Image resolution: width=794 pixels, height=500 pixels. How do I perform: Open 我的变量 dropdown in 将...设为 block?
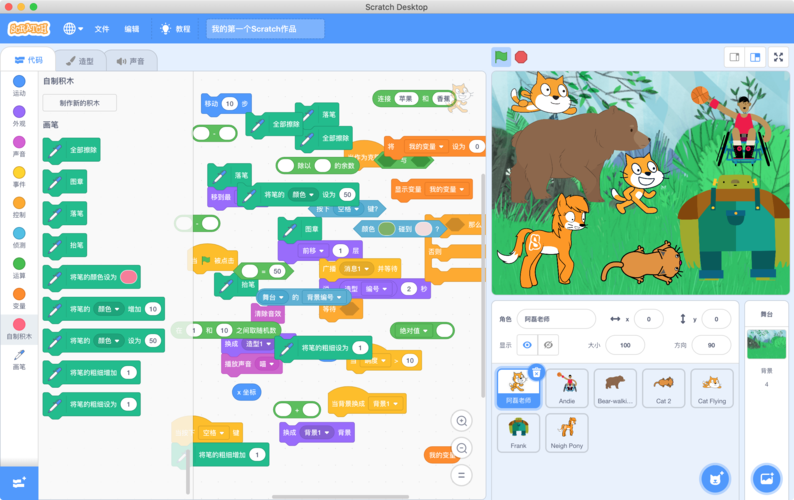(x=426, y=146)
